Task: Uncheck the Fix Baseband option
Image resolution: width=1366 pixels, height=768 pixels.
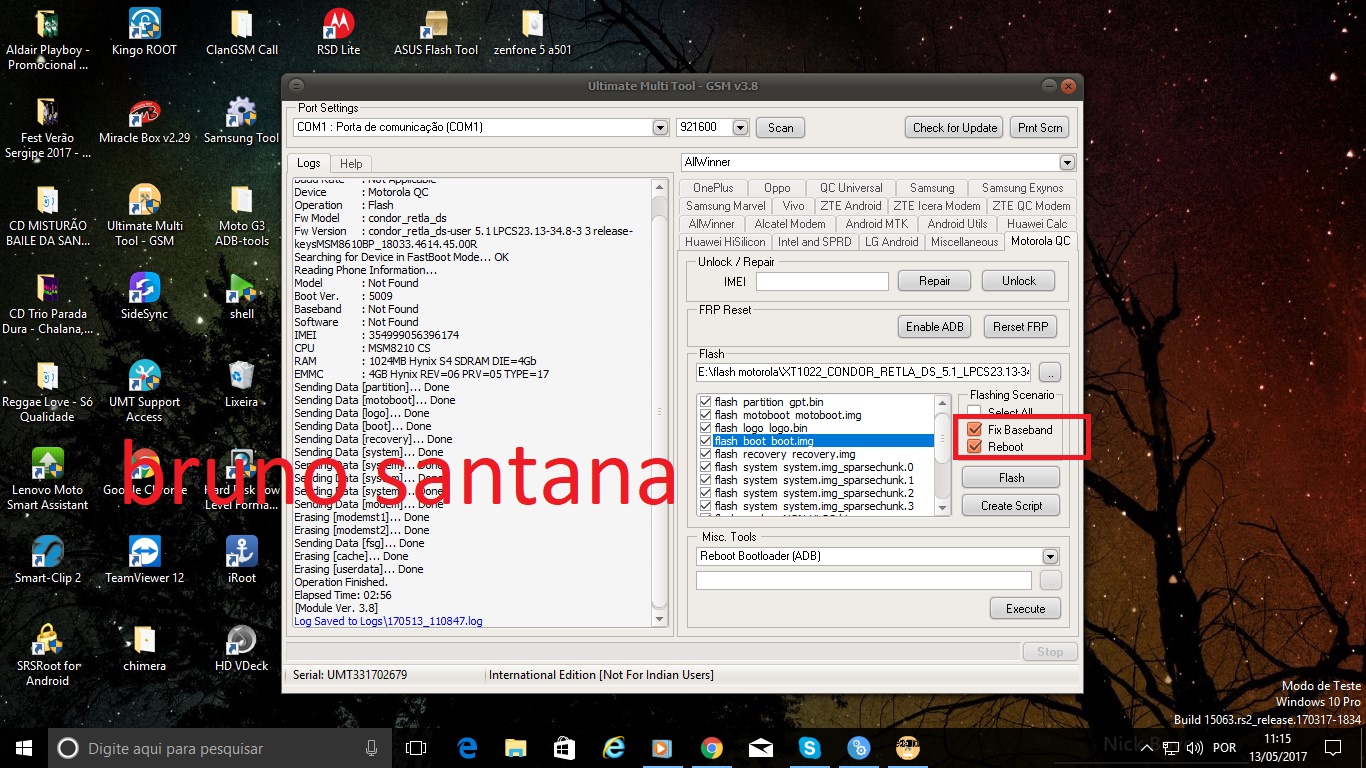Action: tap(975, 430)
